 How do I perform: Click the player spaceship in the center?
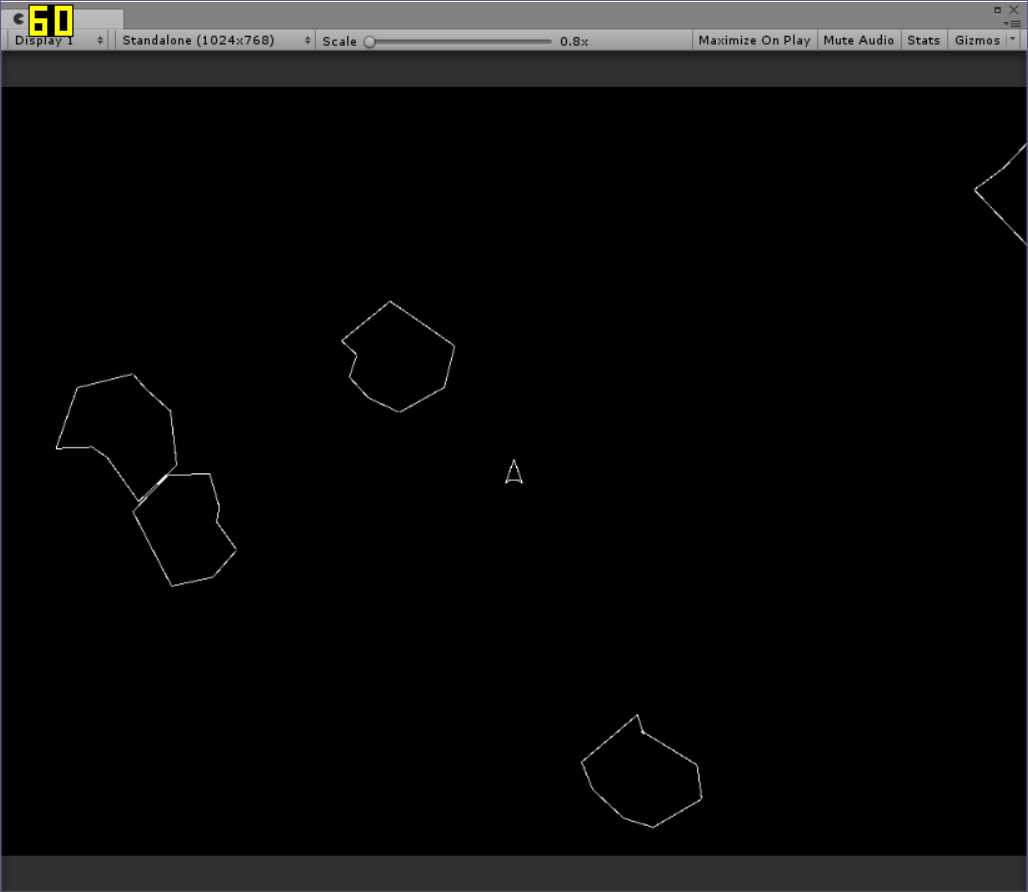tap(514, 472)
